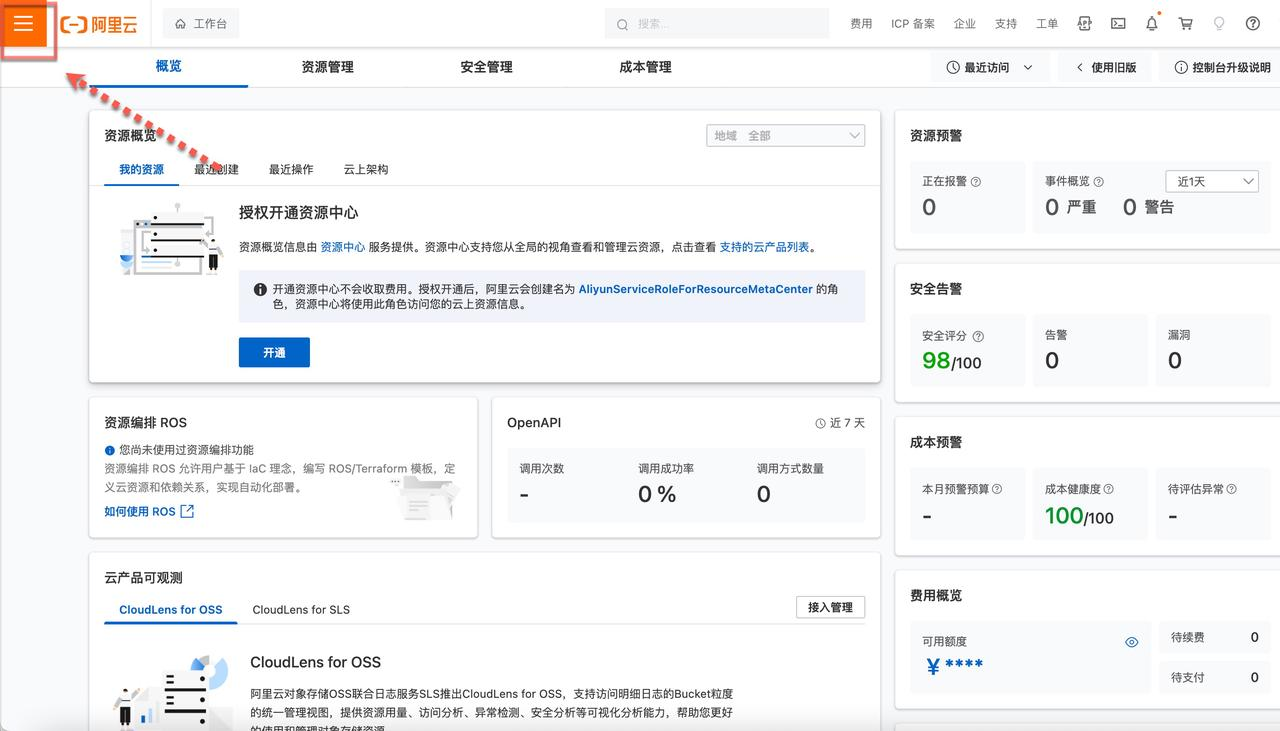Screen dimensions: 1280x731
Task: Open the 地域 全部 region dropdown
Action: tap(786, 136)
